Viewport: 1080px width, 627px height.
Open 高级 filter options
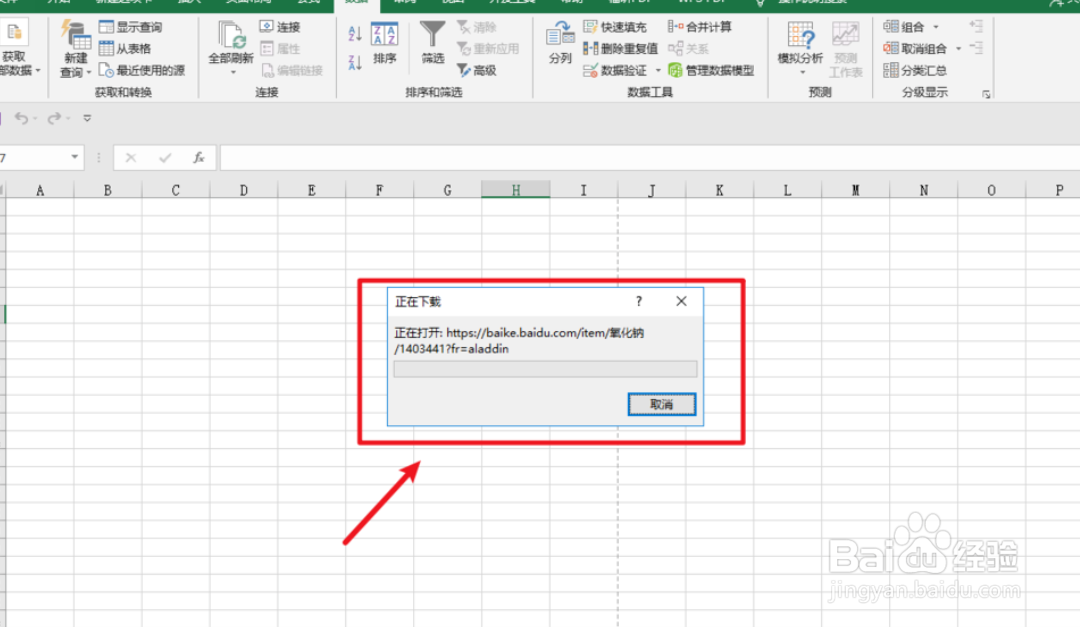(x=477, y=70)
